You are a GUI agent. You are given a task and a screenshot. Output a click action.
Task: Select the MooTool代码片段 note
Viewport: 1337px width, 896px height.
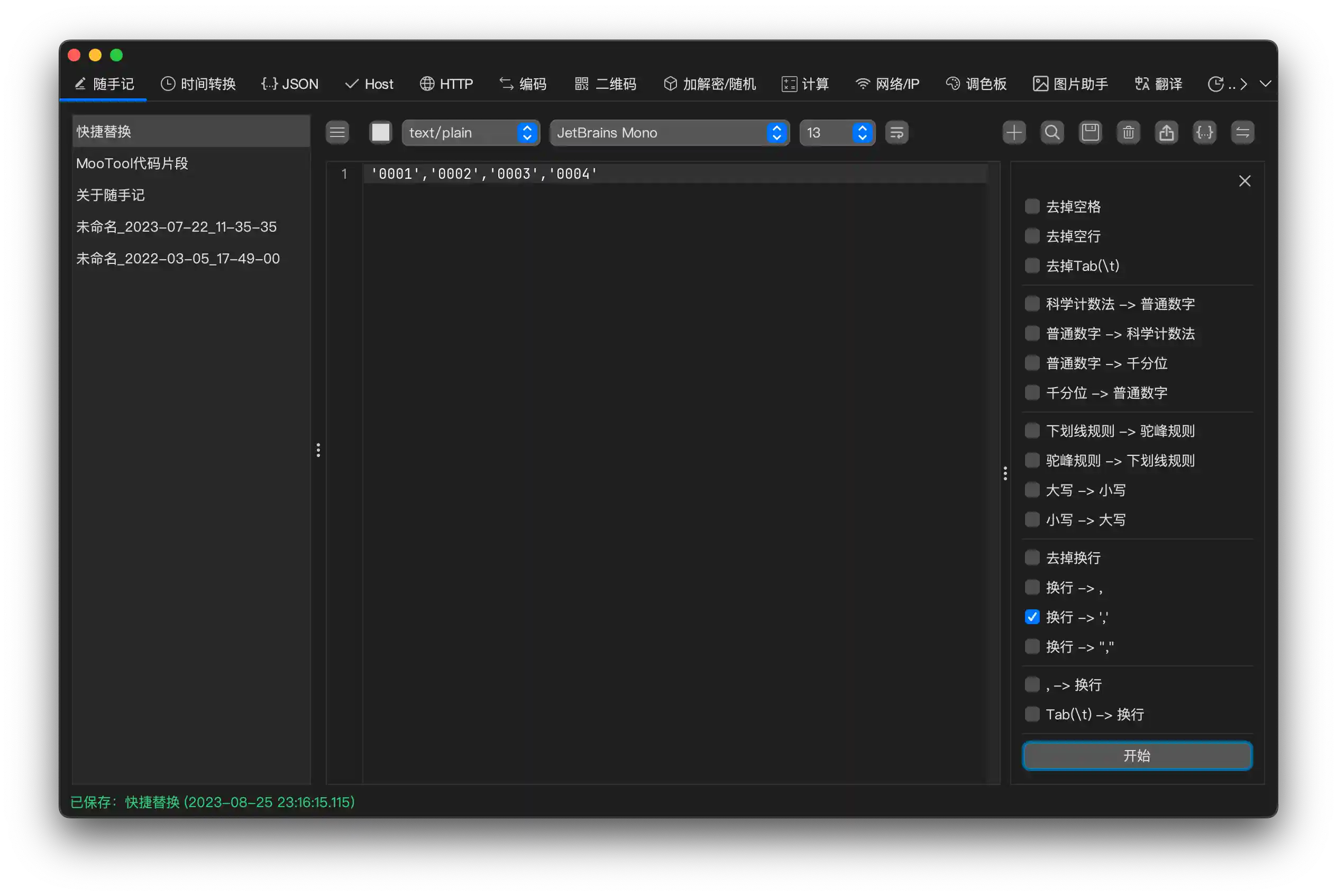132,163
